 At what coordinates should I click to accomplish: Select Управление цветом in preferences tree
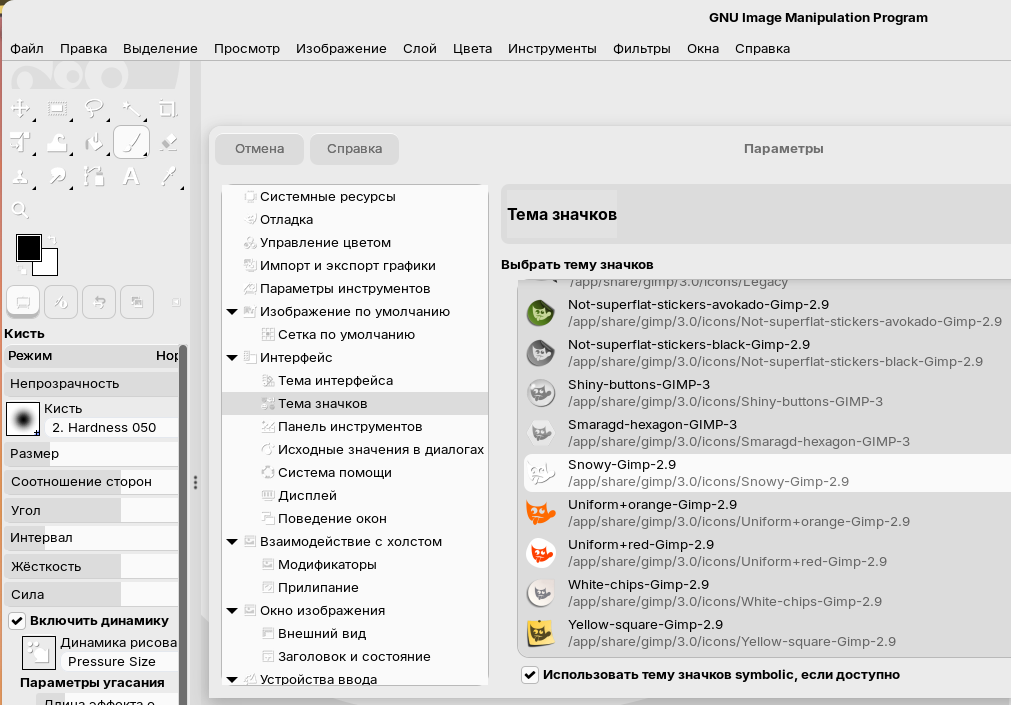325,243
